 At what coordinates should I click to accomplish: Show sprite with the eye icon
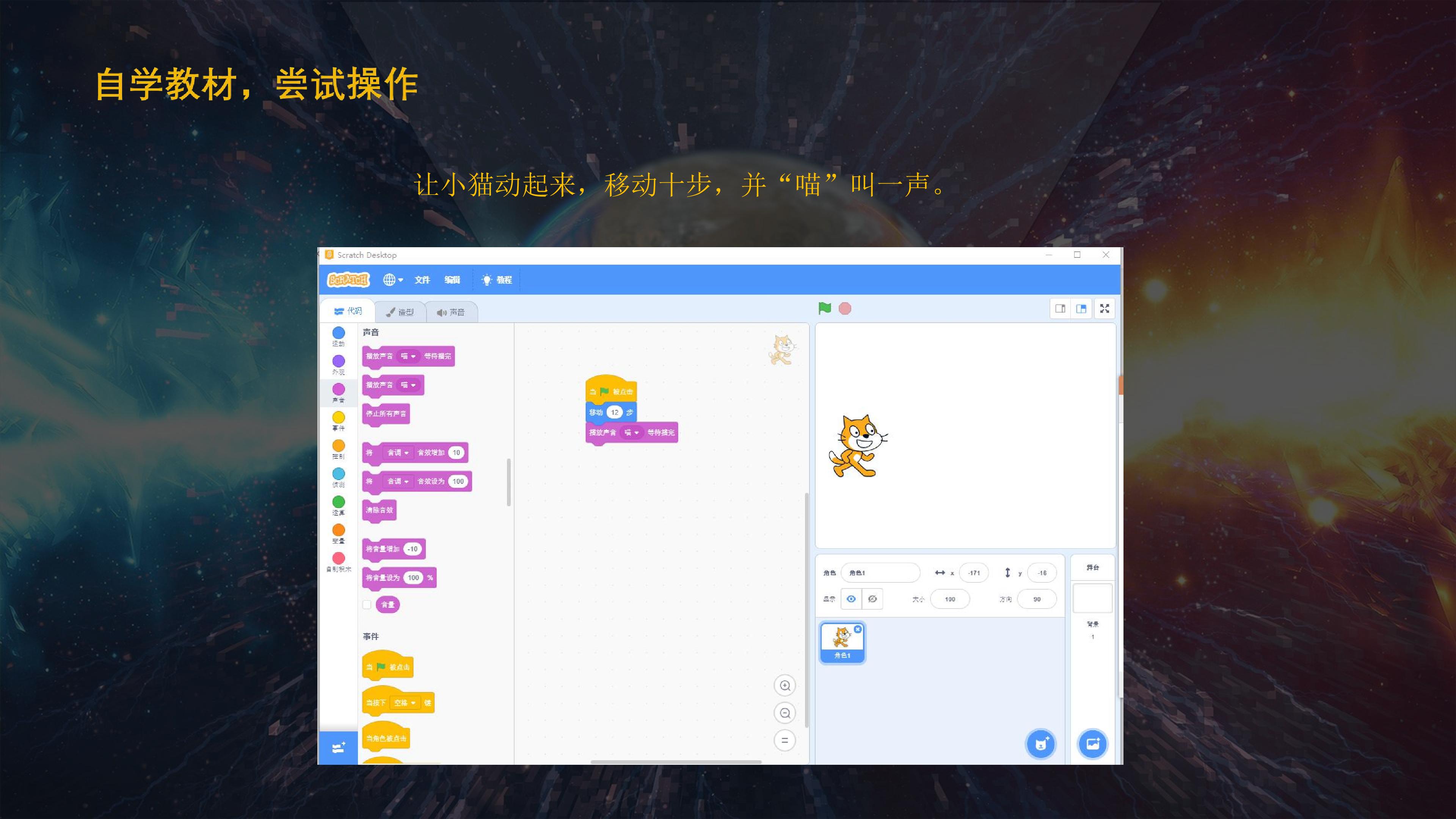point(851,599)
